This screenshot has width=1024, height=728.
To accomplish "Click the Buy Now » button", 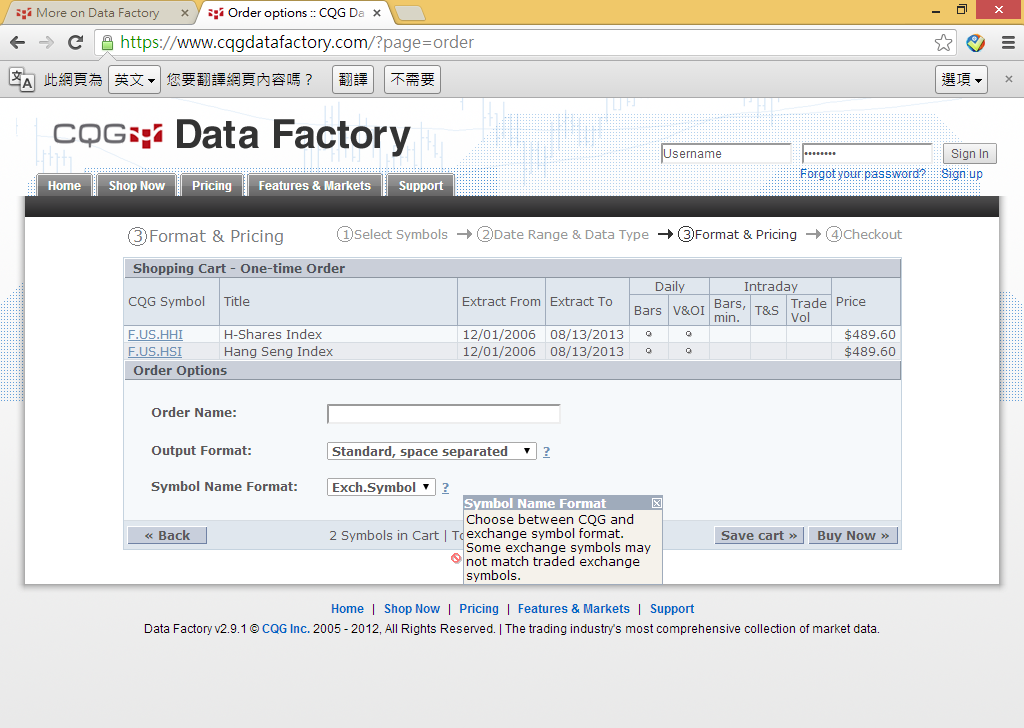I will tap(853, 535).
